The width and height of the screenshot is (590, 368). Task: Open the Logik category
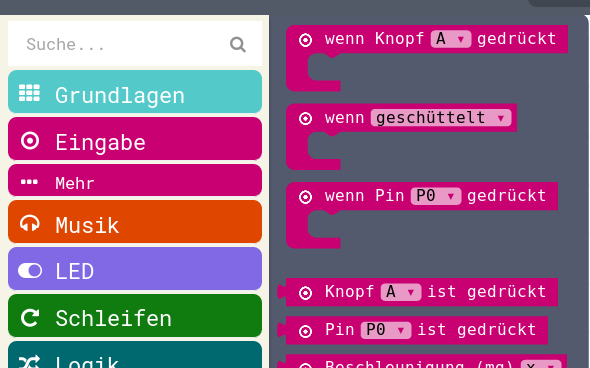pos(135,355)
